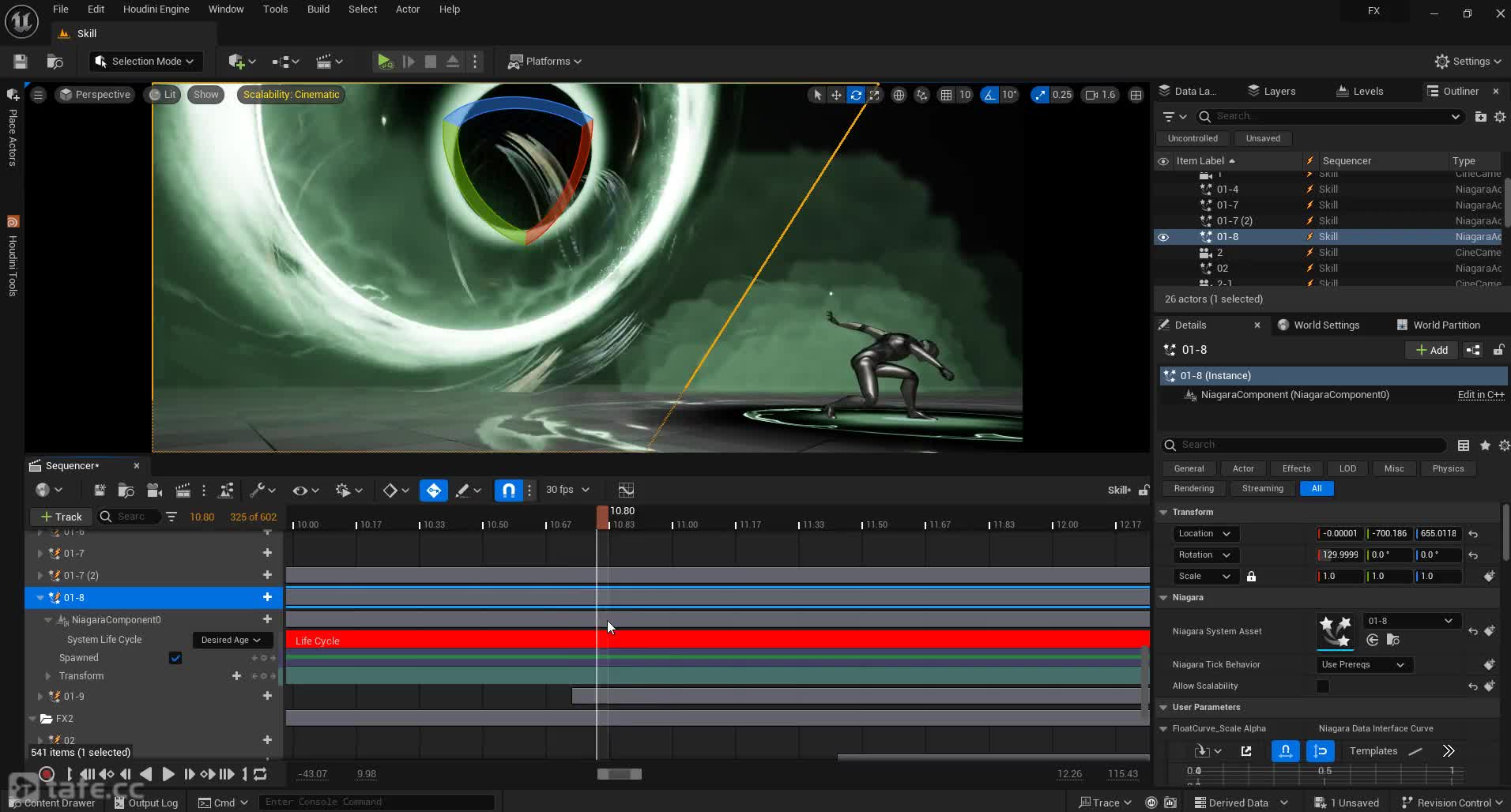Activate the Rotate gizmo tool in viewport
Screen dimensions: 1511x812
(856, 95)
